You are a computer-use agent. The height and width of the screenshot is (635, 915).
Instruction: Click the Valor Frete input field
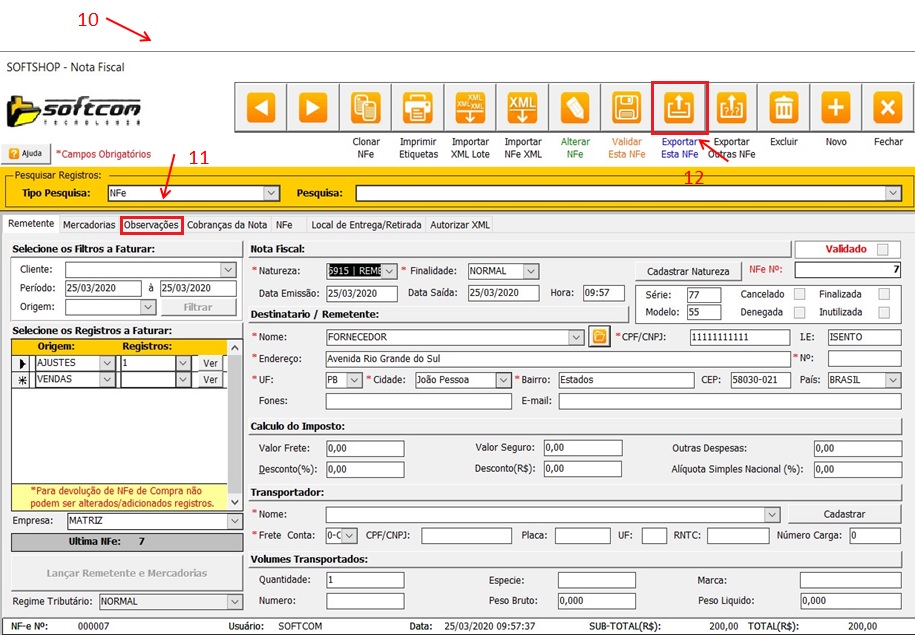pyautogui.click(x=364, y=448)
